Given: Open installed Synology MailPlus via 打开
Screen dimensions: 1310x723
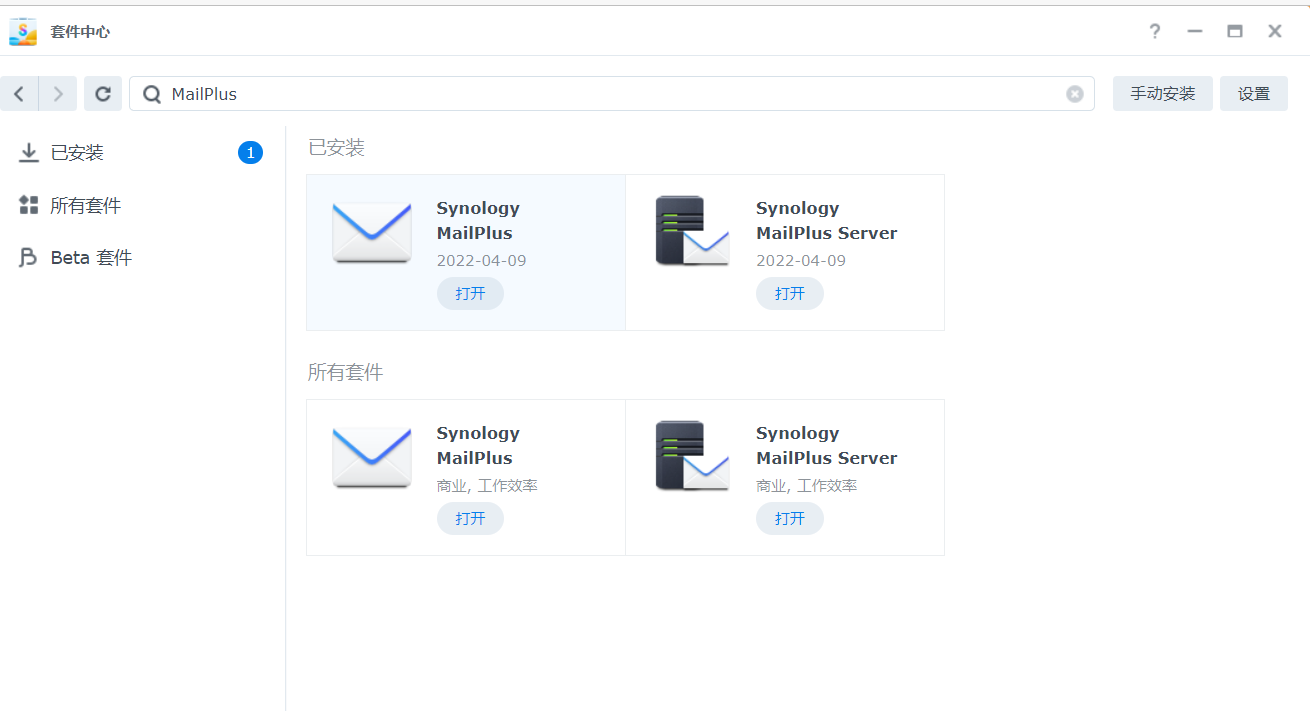Looking at the screenshot, I should [x=470, y=294].
